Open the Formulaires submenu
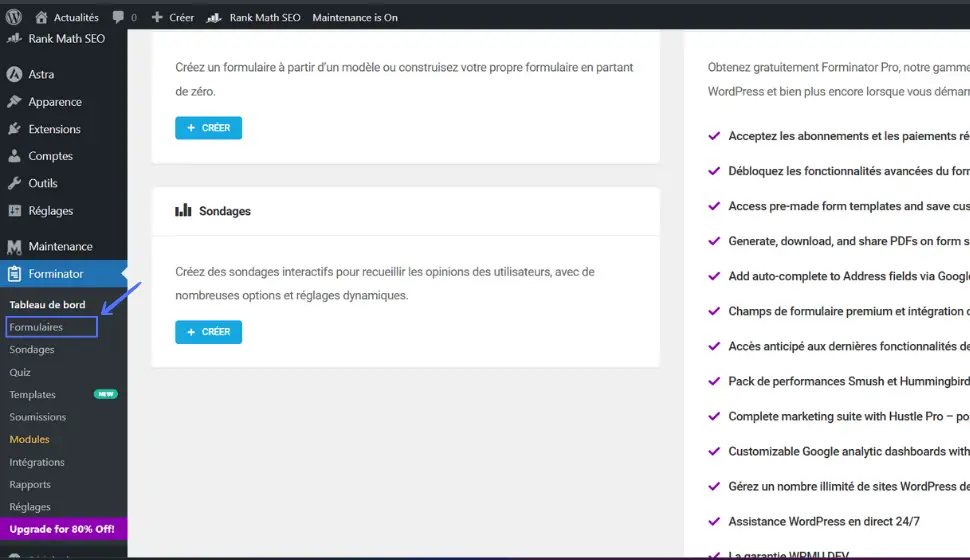 (36, 327)
